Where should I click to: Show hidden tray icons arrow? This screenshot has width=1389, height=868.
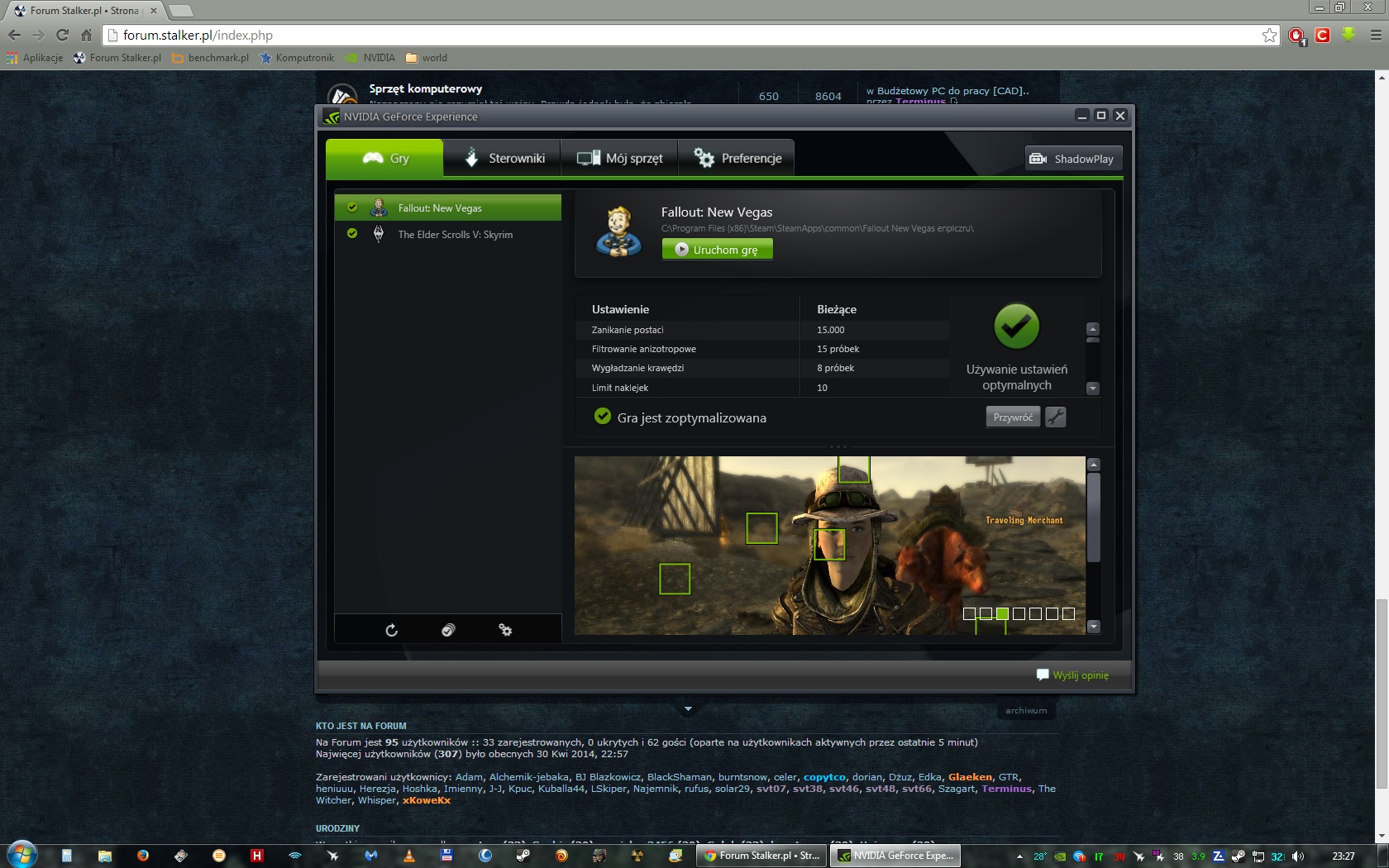pos(1019,856)
